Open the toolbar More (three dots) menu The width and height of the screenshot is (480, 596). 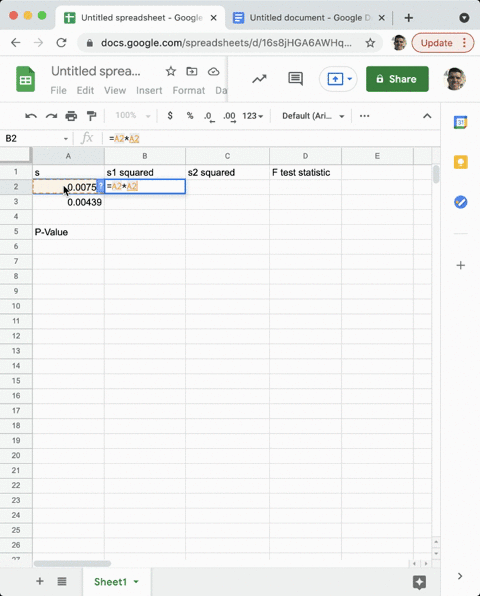[364, 116]
